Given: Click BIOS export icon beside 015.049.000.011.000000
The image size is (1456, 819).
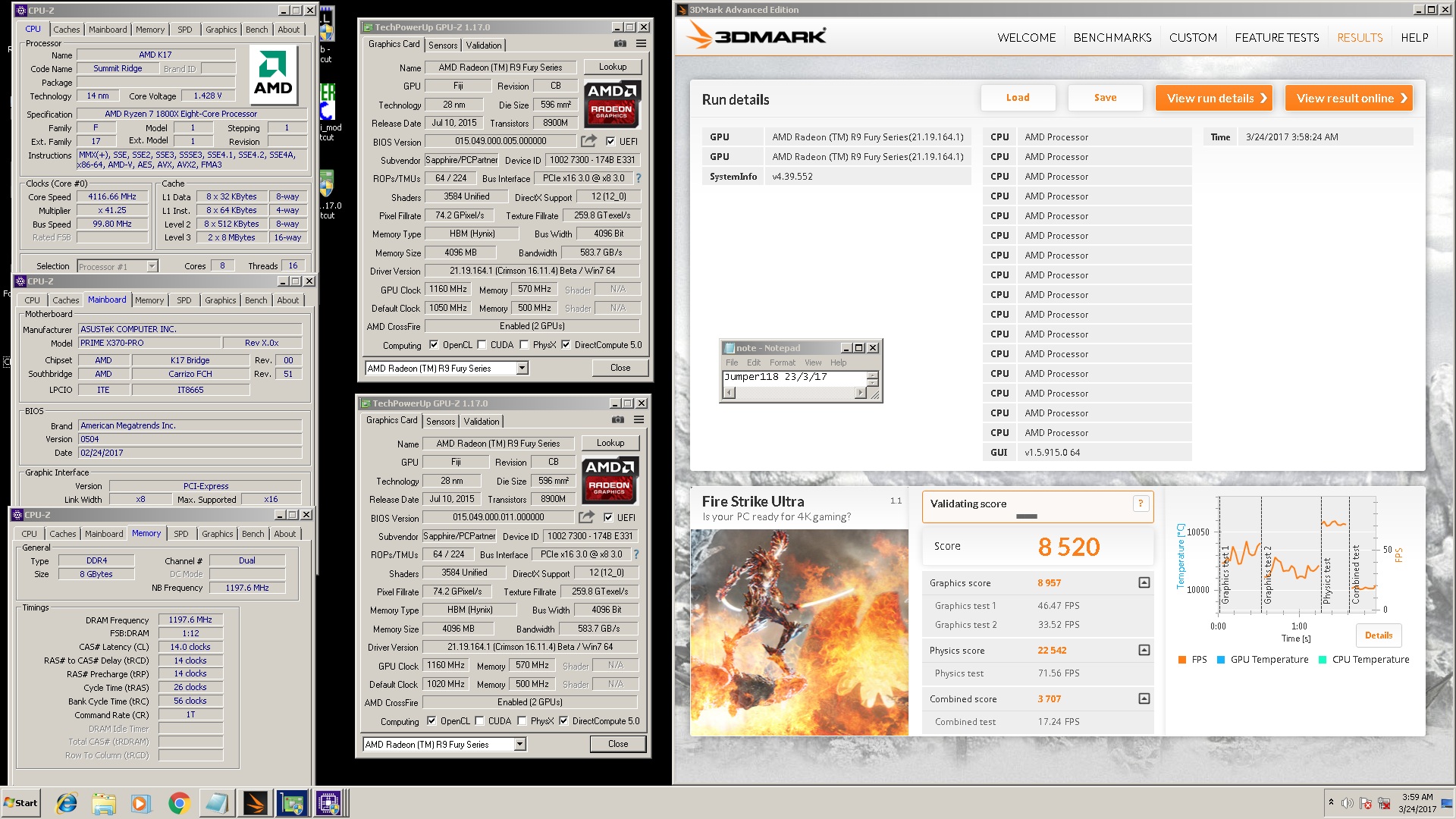Looking at the screenshot, I should tap(586, 517).
